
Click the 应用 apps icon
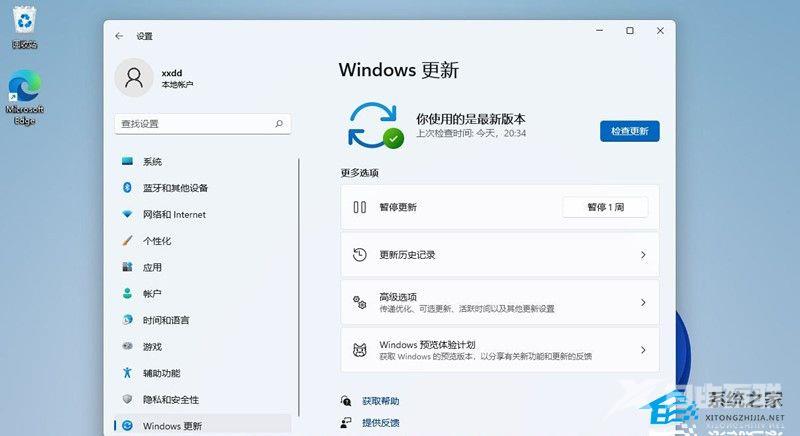click(x=128, y=267)
